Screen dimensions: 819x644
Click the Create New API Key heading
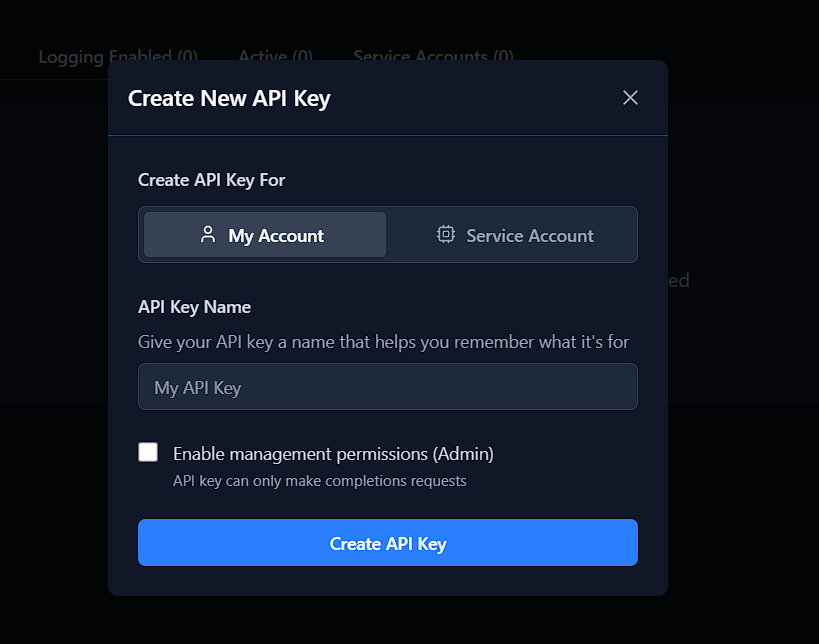click(229, 99)
